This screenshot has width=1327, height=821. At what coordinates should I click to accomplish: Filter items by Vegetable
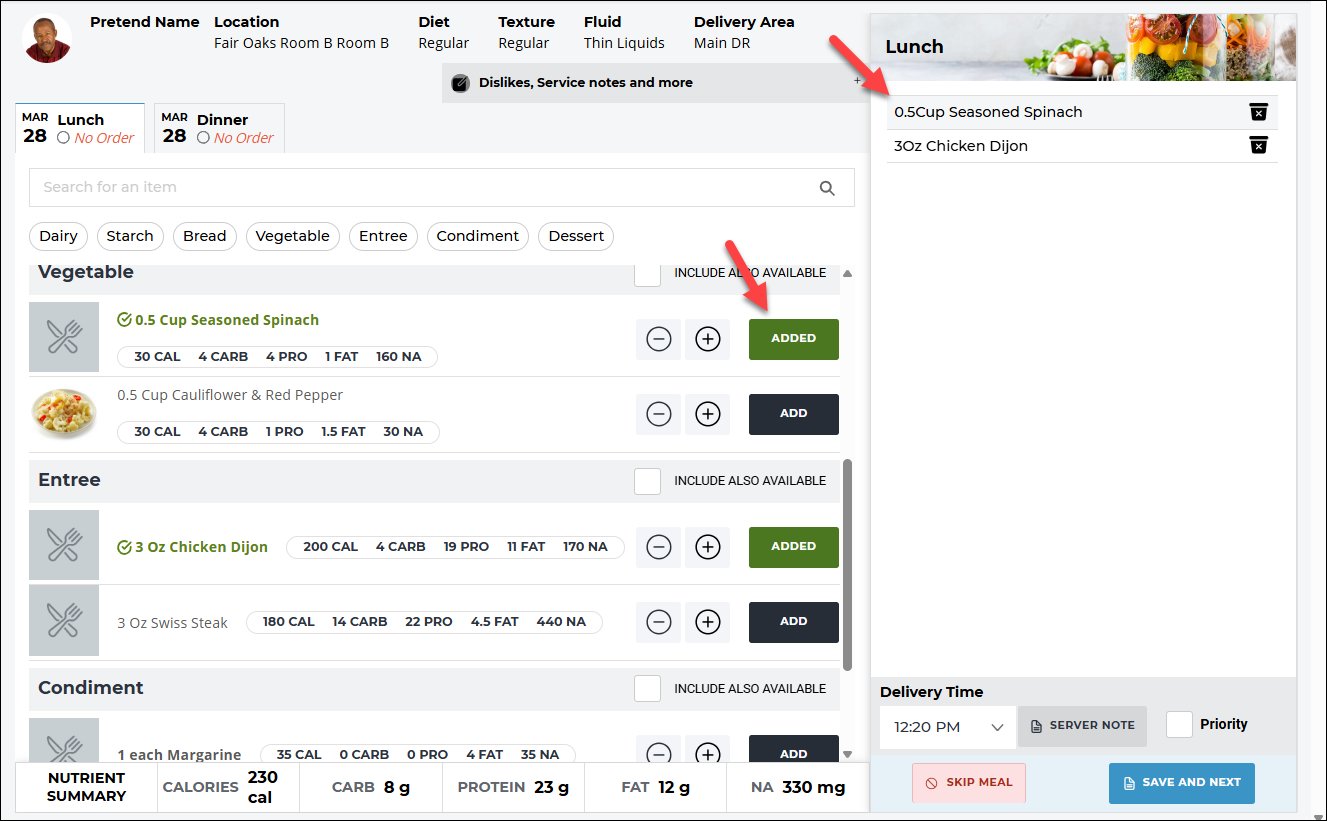point(292,236)
